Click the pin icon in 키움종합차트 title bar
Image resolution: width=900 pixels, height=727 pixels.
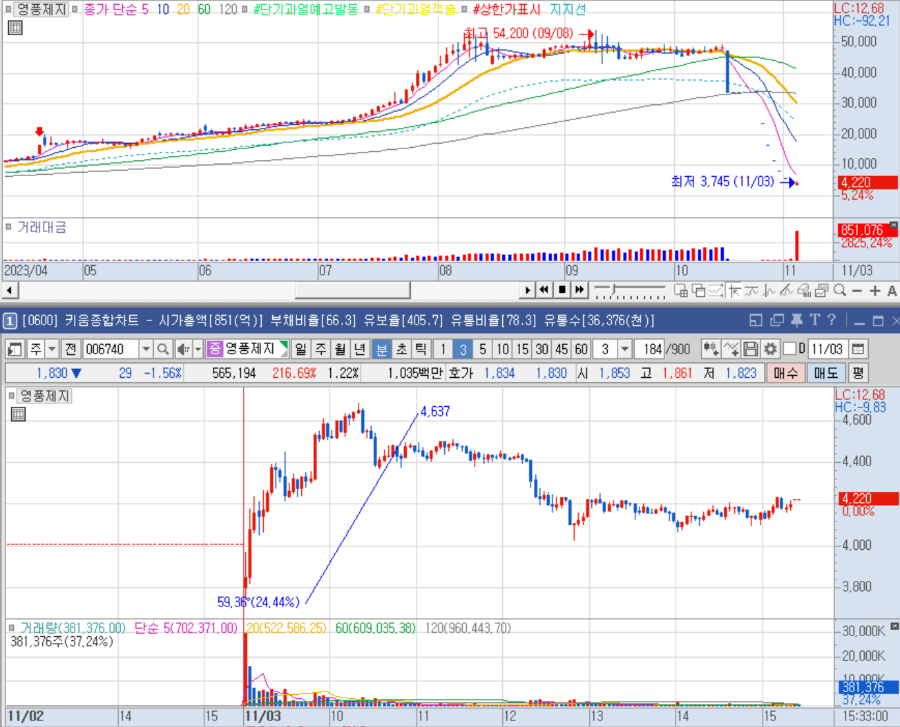click(797, 320)
